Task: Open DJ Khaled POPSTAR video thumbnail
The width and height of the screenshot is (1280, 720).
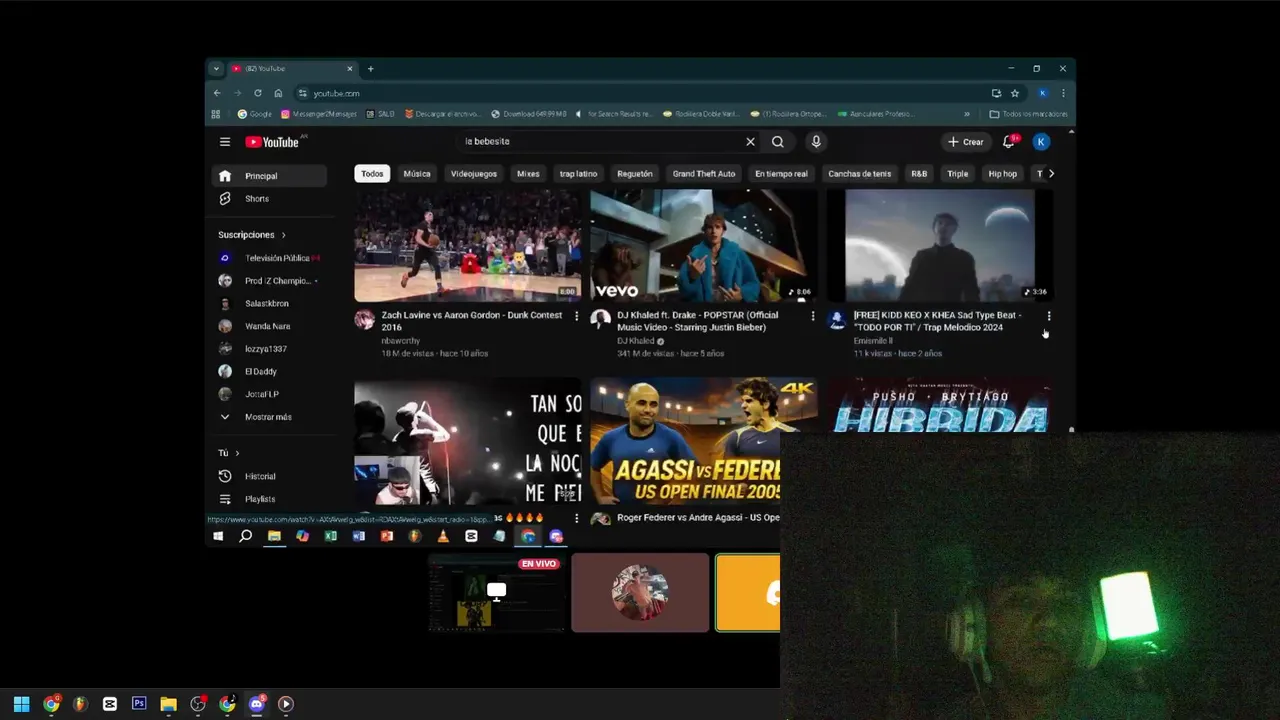Action: pyautogui.click(x=703, y=245)
